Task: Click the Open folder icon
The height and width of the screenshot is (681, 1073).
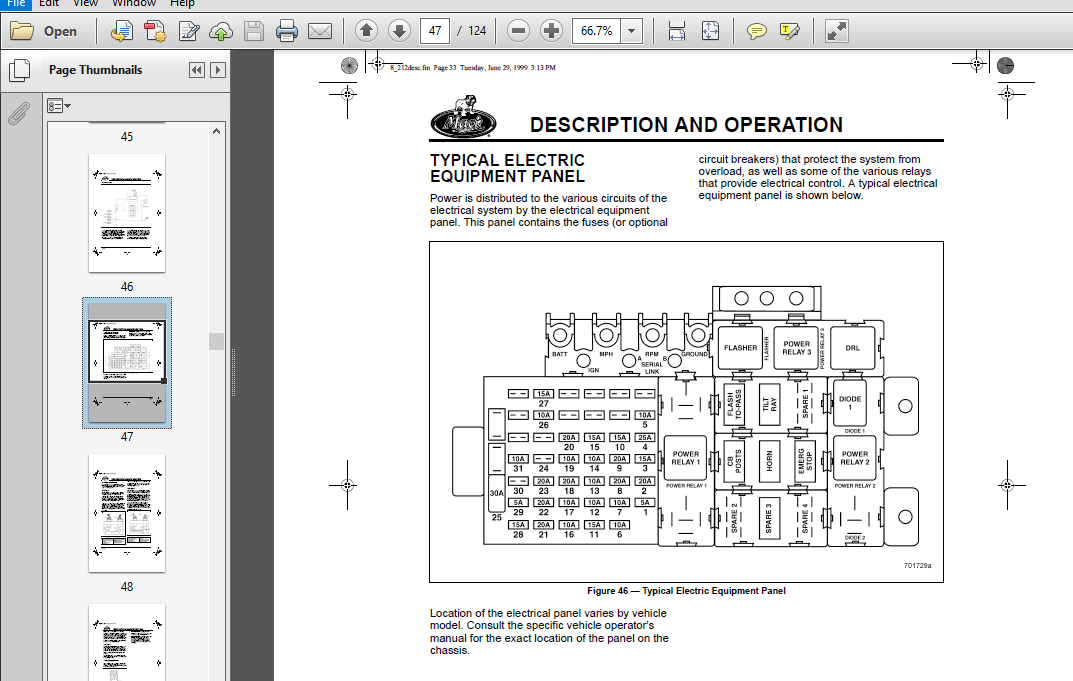Action: [x=21, y=31]
